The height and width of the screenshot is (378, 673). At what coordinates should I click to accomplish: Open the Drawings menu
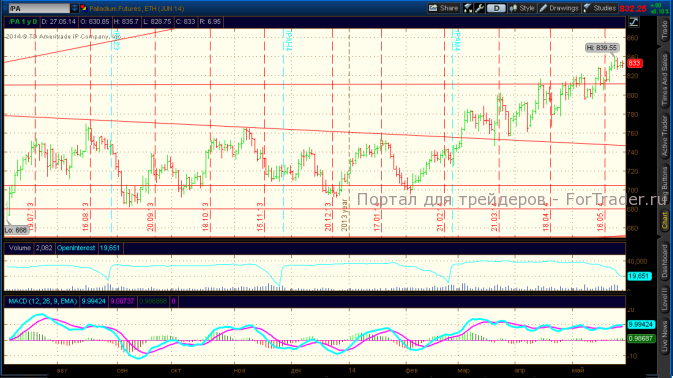pos(559,8)
